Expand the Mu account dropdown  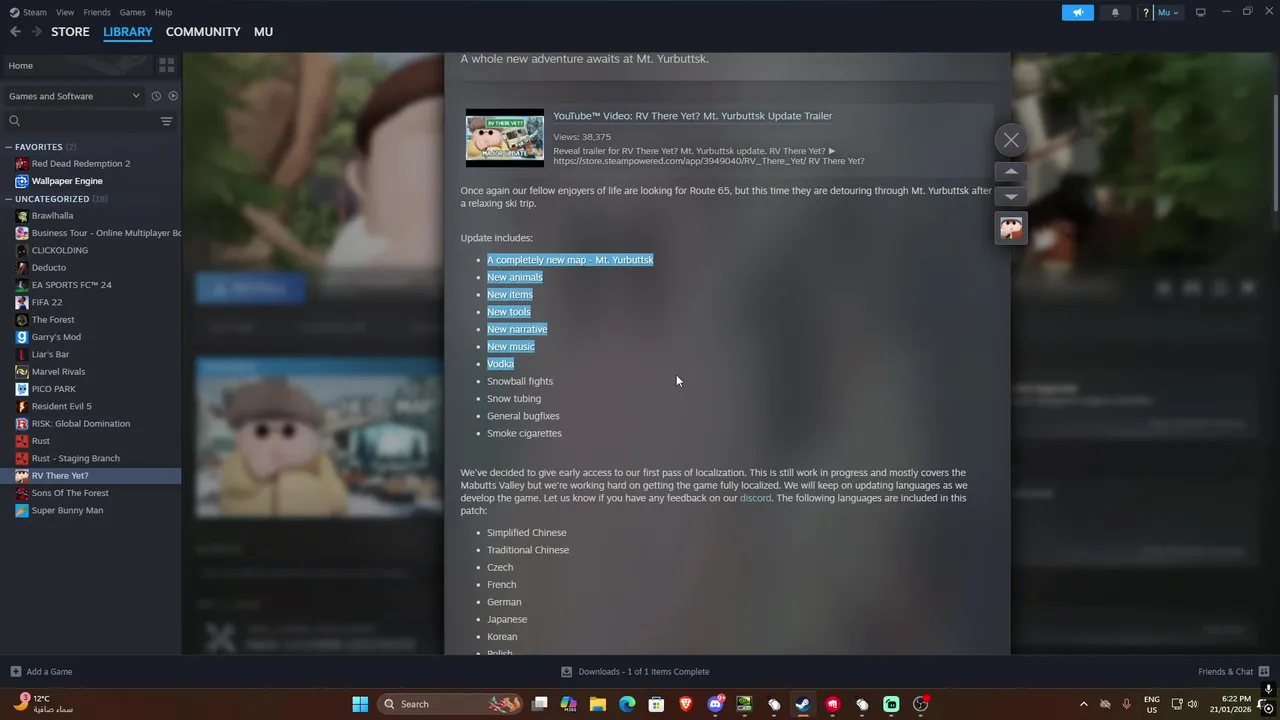1168,12
